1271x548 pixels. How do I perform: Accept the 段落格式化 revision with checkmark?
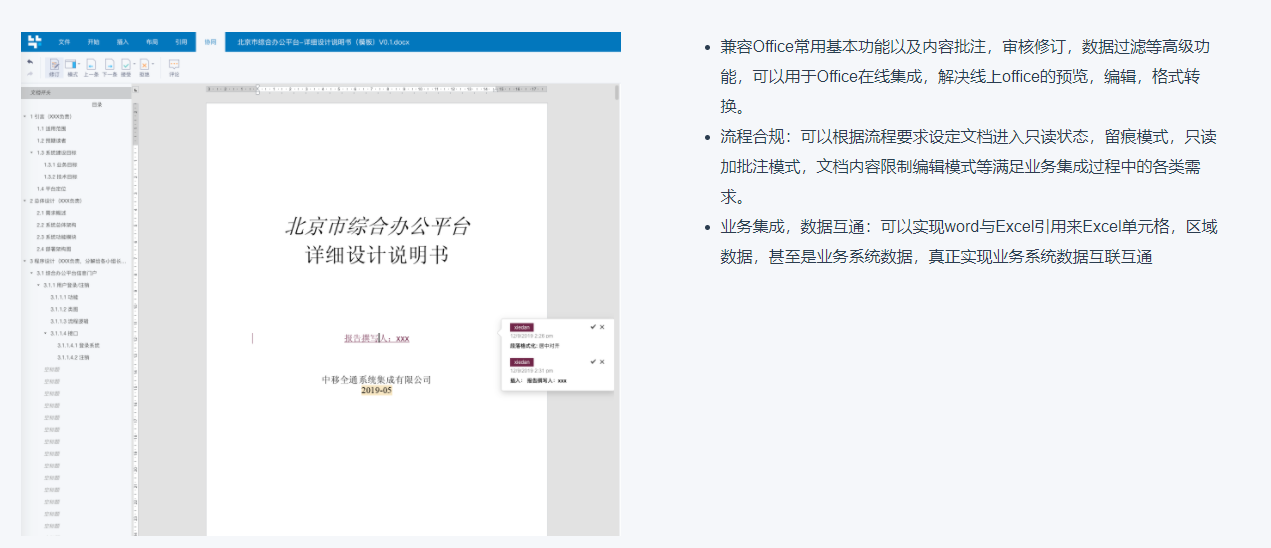593,327
